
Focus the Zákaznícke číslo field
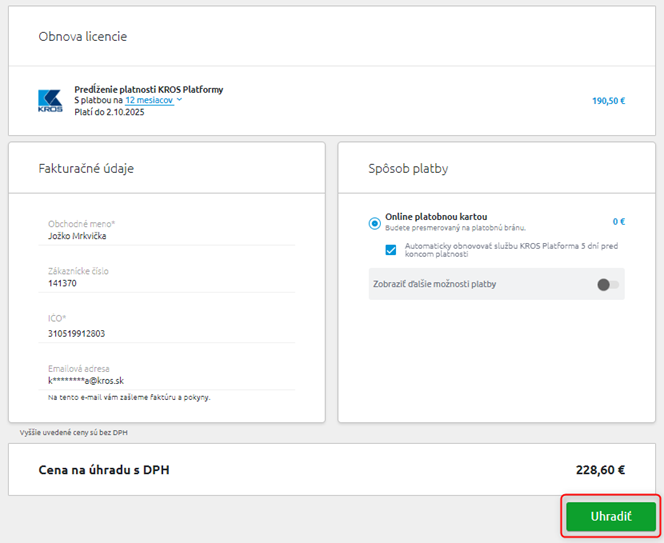pyautogui.click(x=170, y=283)
